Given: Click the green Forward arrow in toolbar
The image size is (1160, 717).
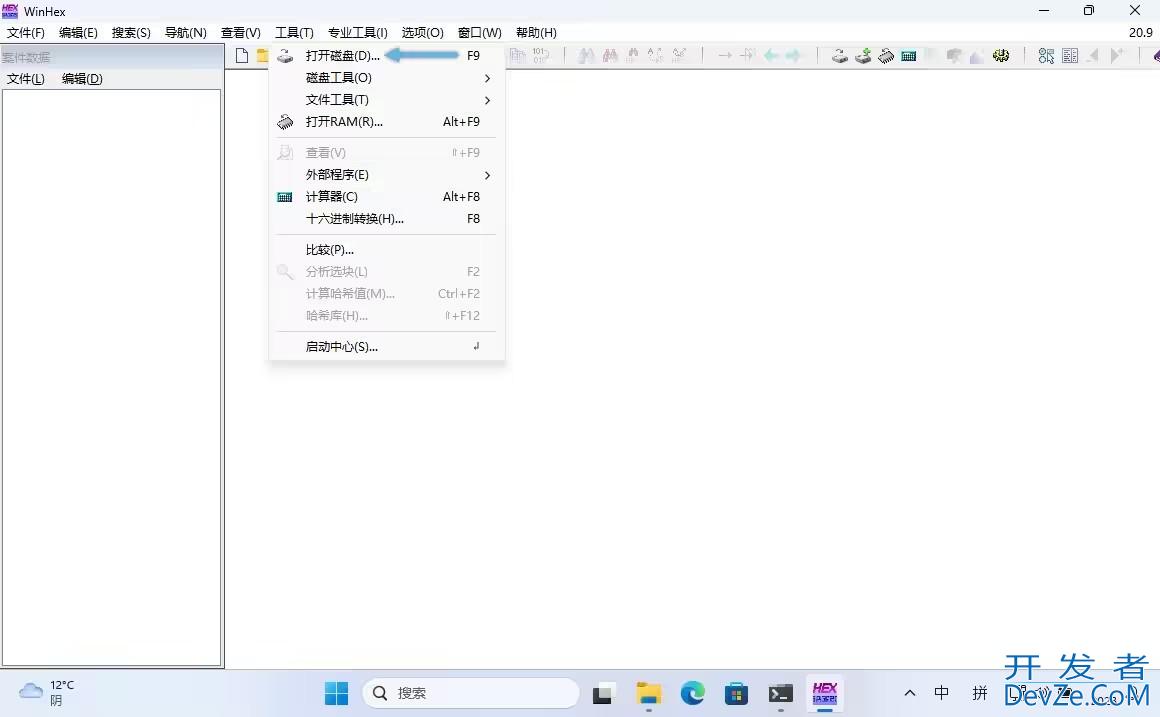Looking at the screenshot, I should tap(793, 55).
